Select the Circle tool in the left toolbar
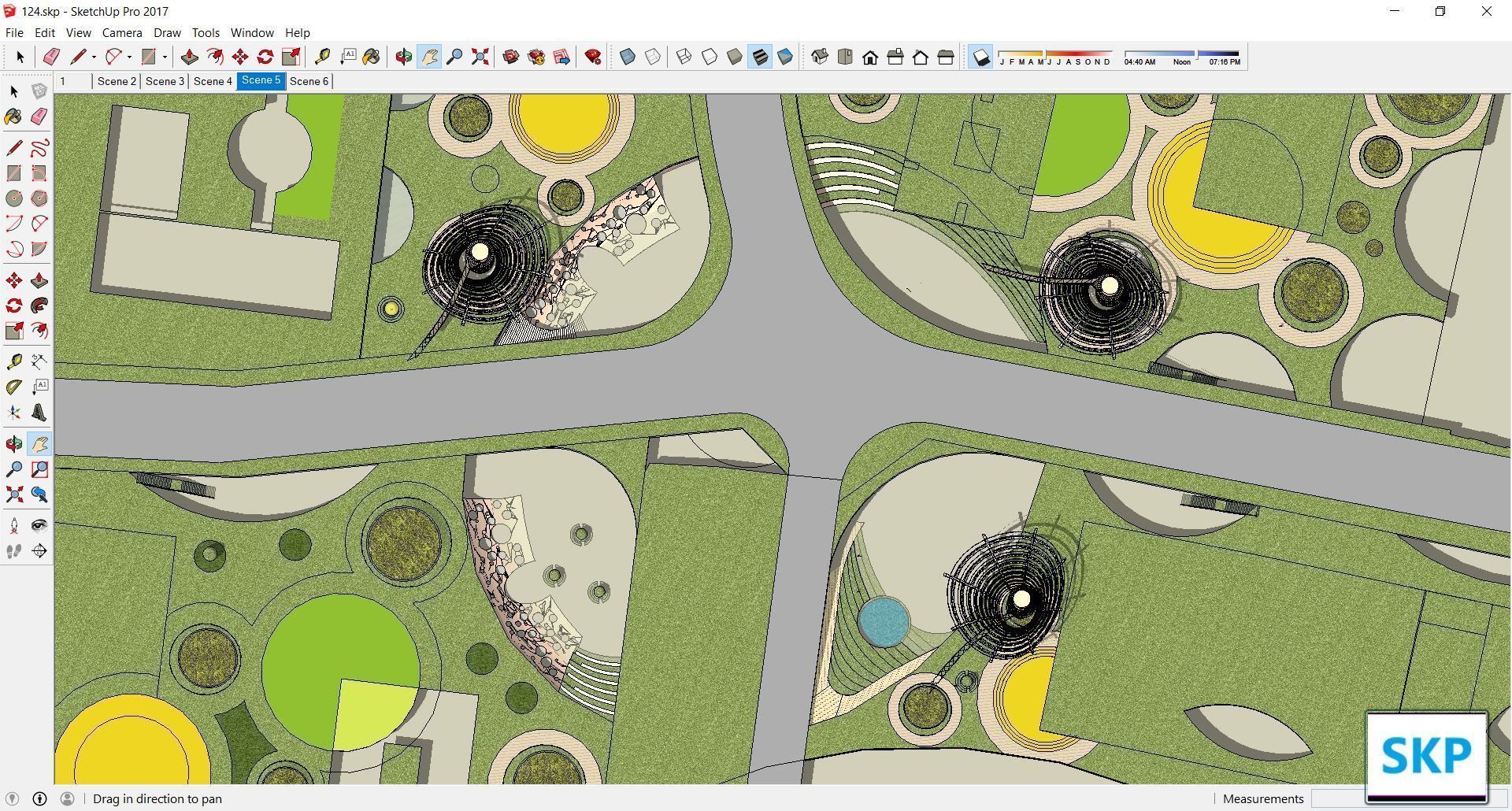The height and width of the screenshot is (811, 1512). point(14,198)
